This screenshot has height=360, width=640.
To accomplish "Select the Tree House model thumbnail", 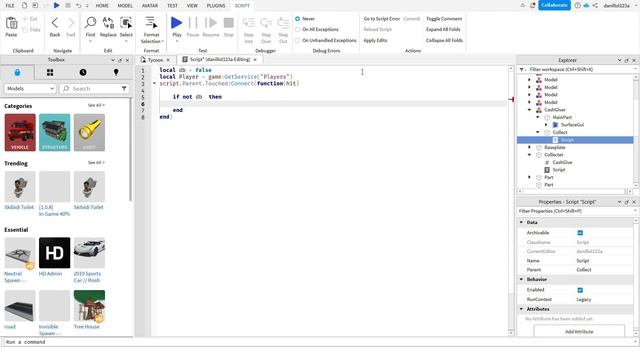I will (89, 306).
